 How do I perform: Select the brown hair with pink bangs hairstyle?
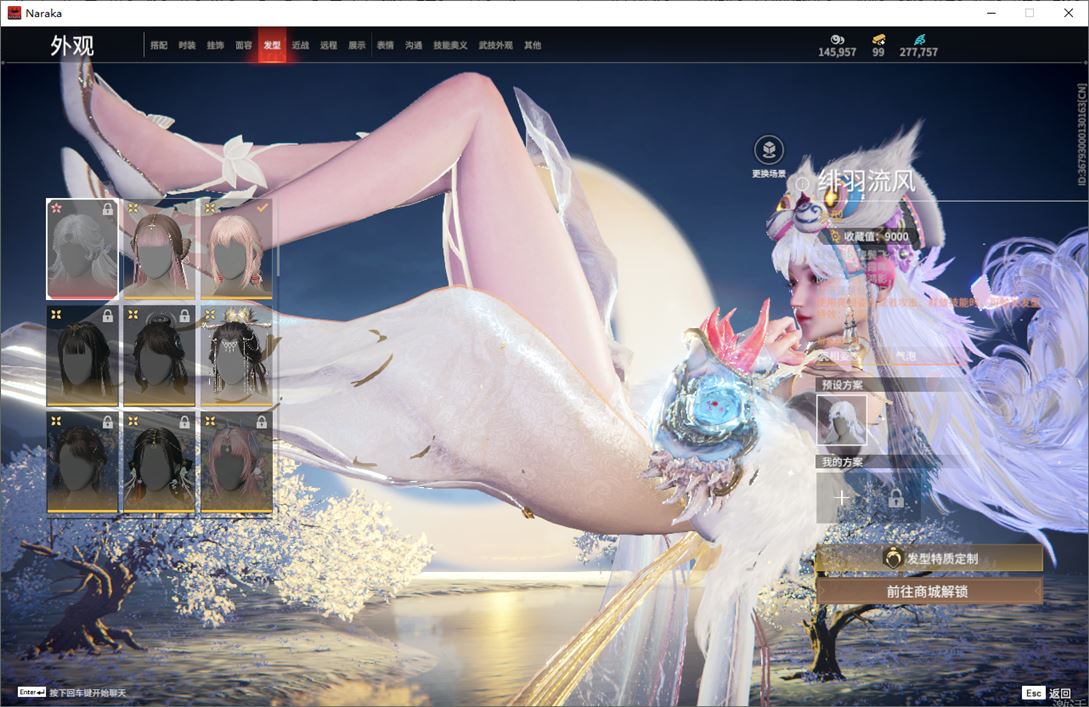click(x=159, y=249)
